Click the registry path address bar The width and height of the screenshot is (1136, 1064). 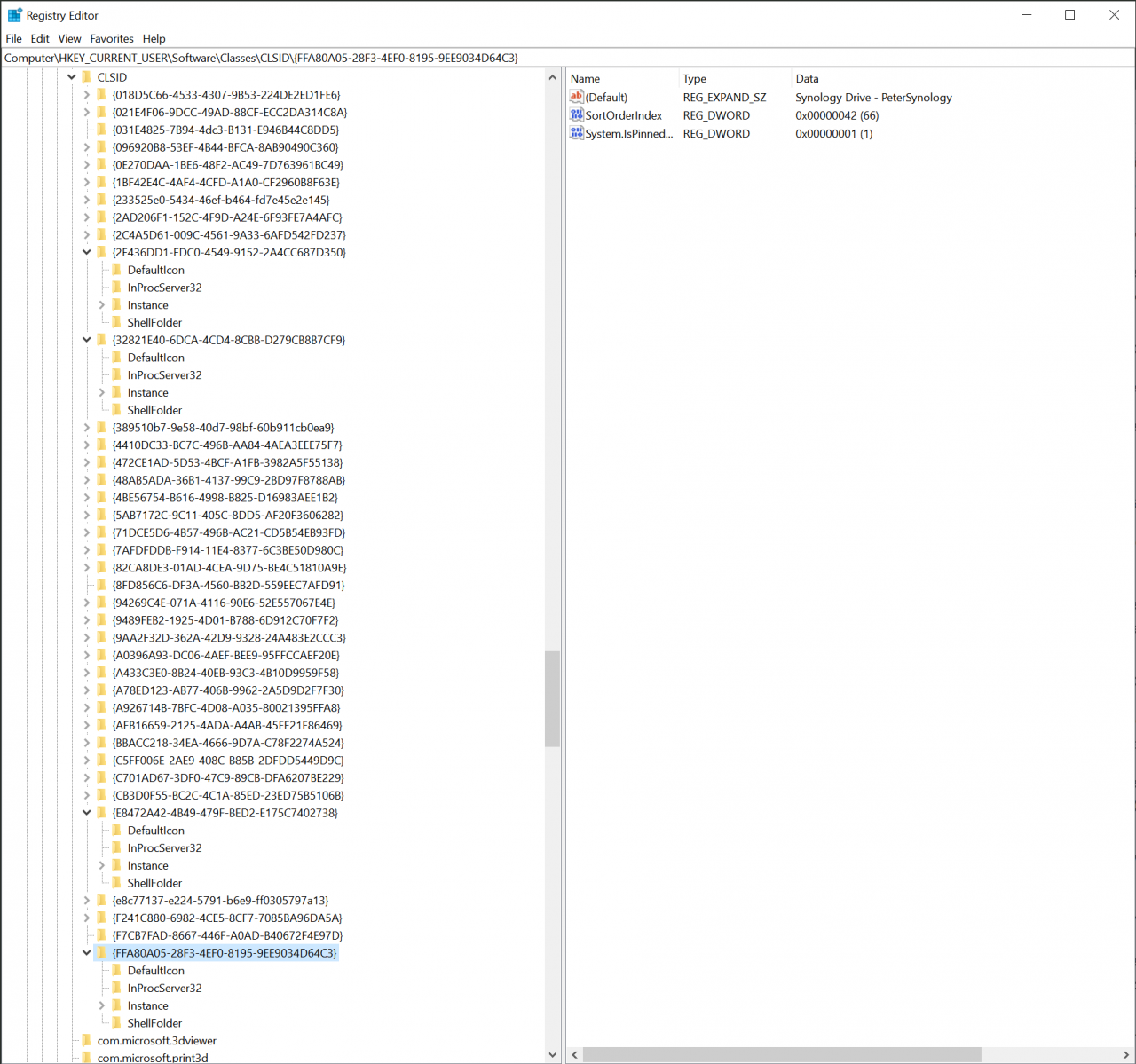pyautogui.click(x=355, y=57)
